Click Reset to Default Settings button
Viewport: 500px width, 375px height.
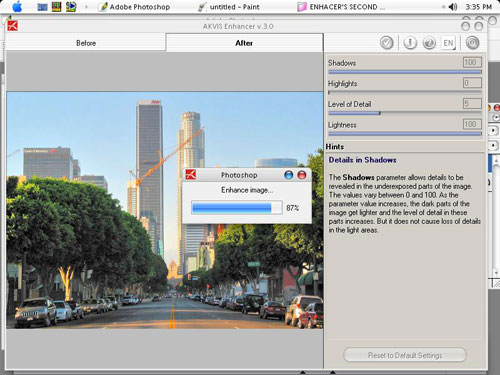(x=405, y=355)
